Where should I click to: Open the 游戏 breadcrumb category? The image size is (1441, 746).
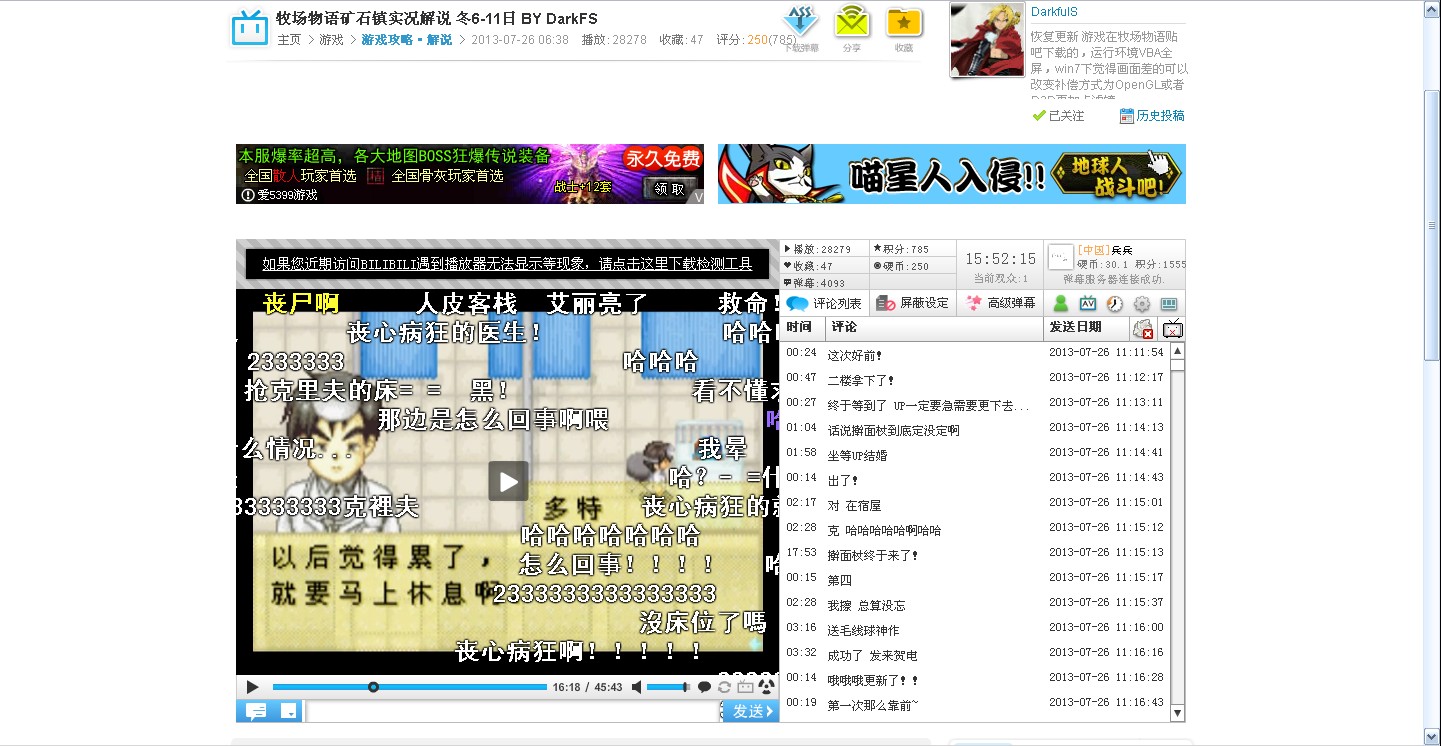point(331,40)
